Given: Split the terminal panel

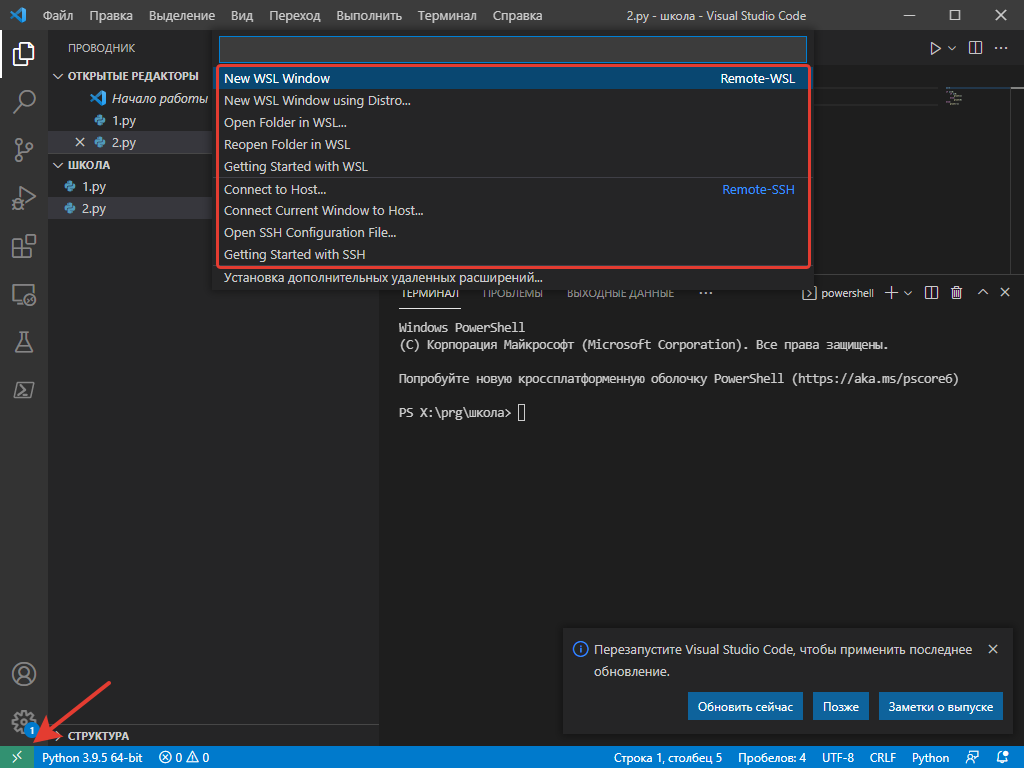Looking at the screenshot, I should [x=931, y=293].
